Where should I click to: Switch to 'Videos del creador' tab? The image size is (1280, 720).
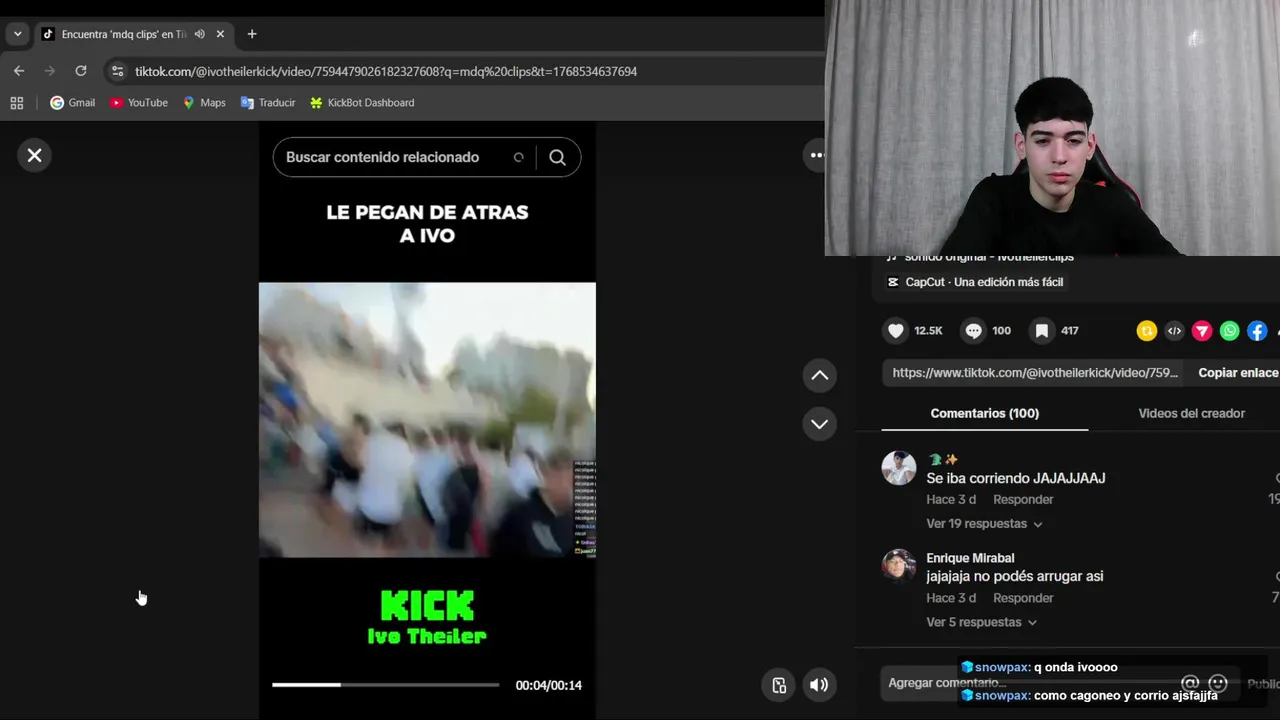pyautogui.click(x=1191, y=413)
